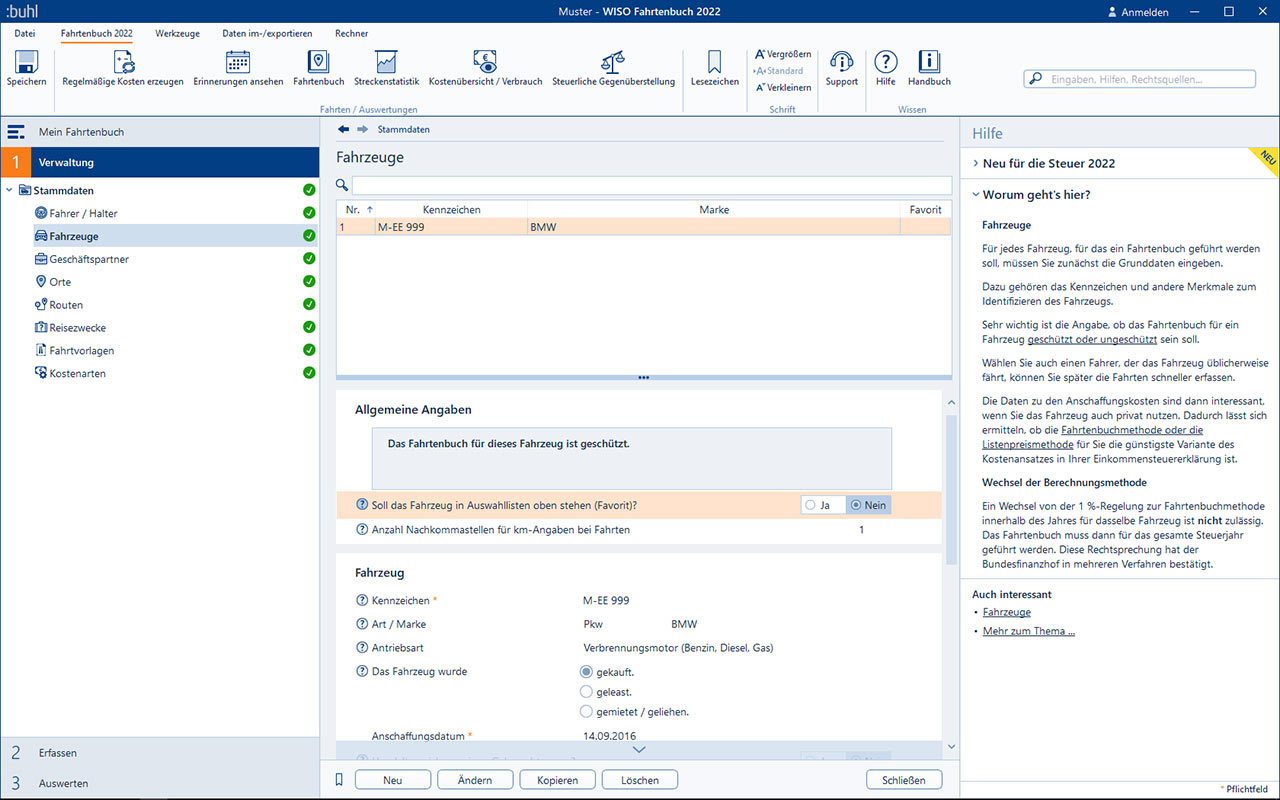Expand the Auswerten navigation section
The width and height of the screenshot is (1280, 800).
click(x=160, y=784)
